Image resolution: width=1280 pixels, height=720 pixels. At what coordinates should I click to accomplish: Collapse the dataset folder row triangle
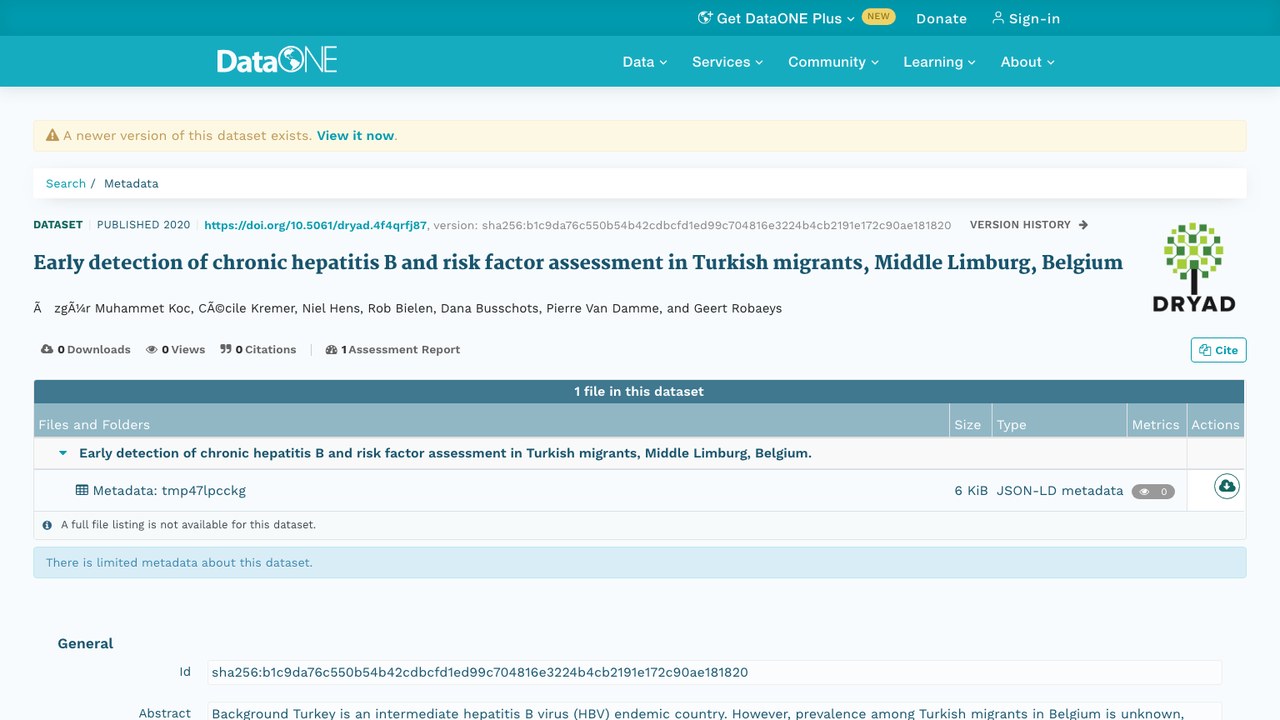[63, 453]
